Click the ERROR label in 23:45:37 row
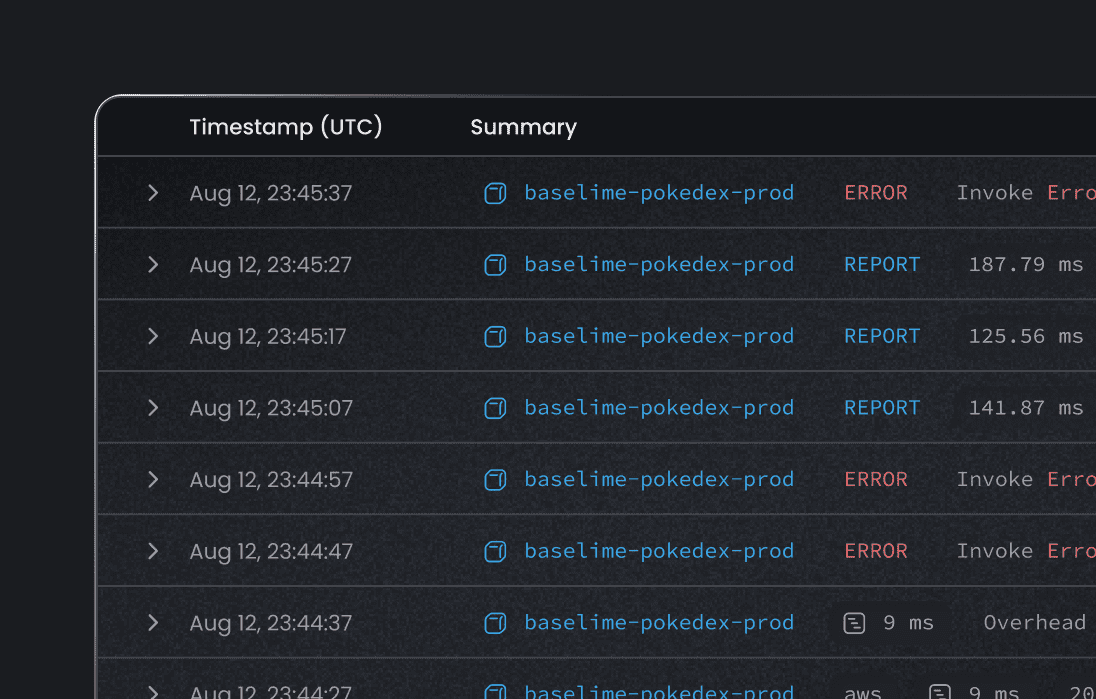The image size is (1096, 699). [876, 193]
